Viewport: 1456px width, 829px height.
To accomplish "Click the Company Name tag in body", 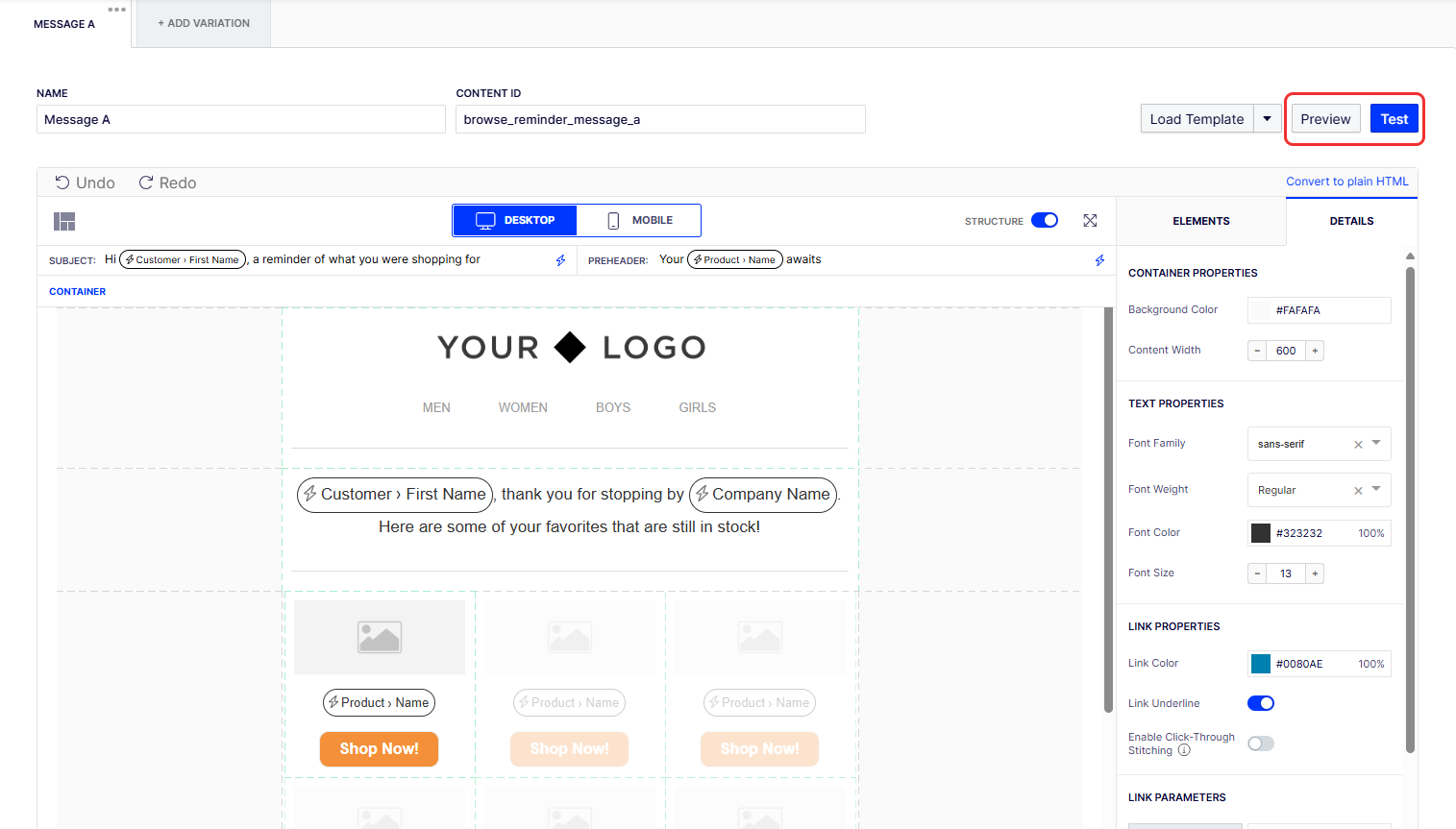I will pos(763,495).
